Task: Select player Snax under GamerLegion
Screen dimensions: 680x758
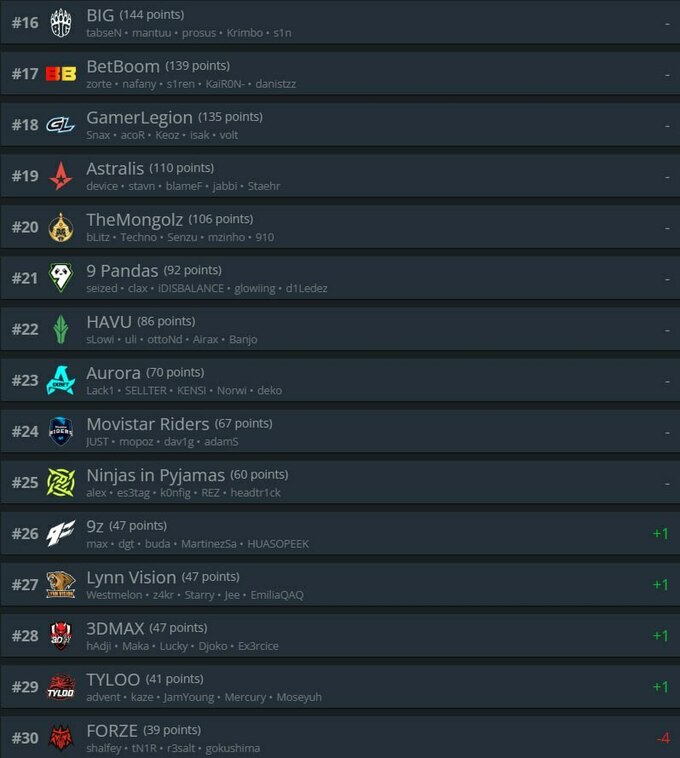Action: pos(98,135)
